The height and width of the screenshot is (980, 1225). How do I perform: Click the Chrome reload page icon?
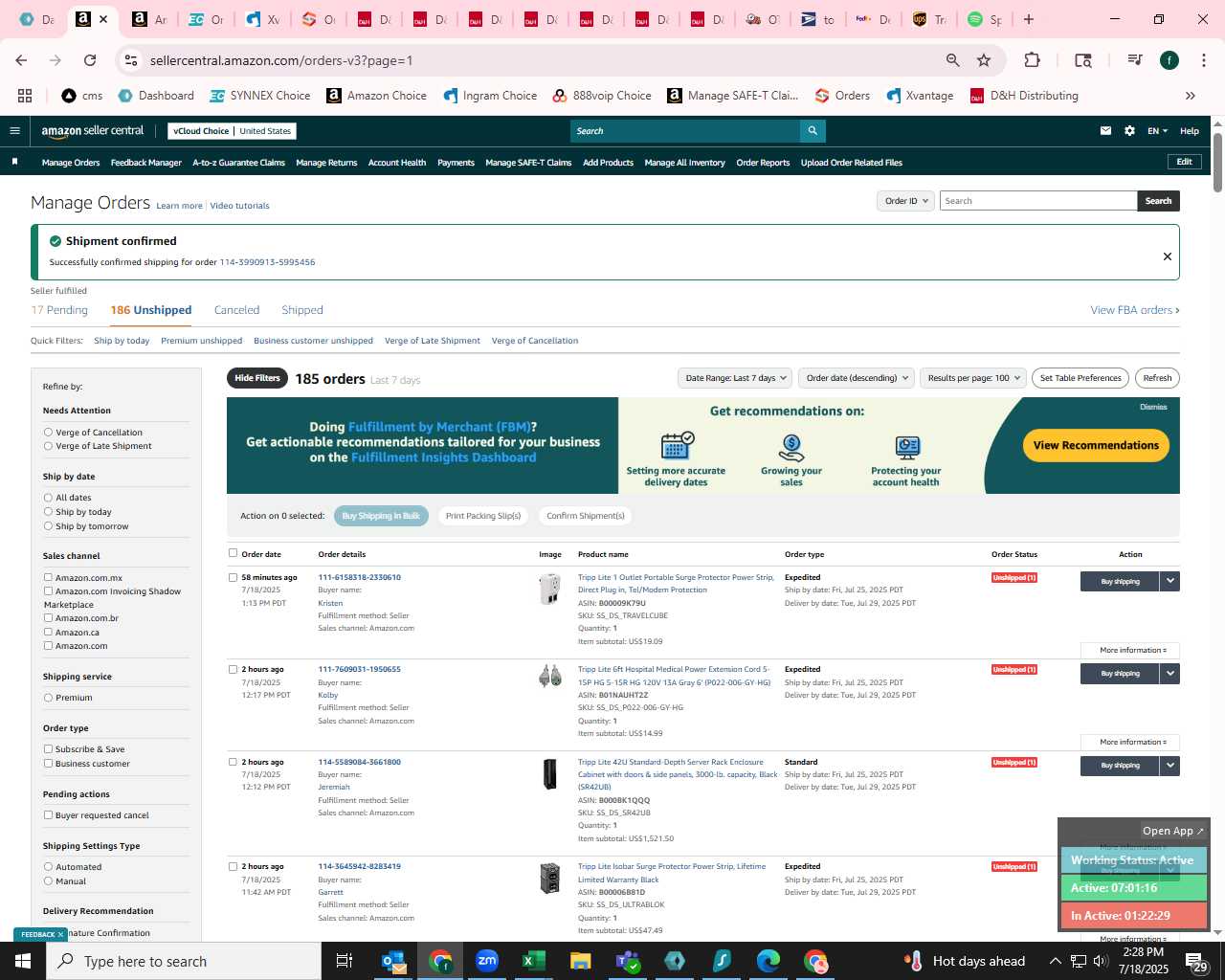(x=90, y=60)
